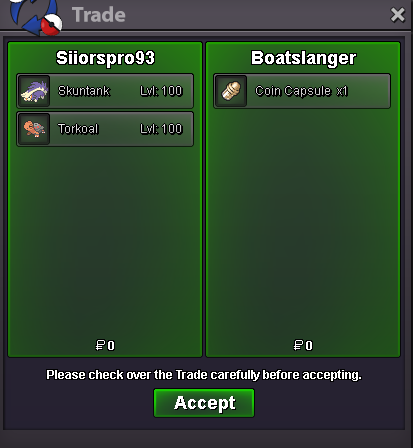Viewport: 413px width, 448px height.
Task: Select the Coin Capsule x1 entry
Action: 302,91
